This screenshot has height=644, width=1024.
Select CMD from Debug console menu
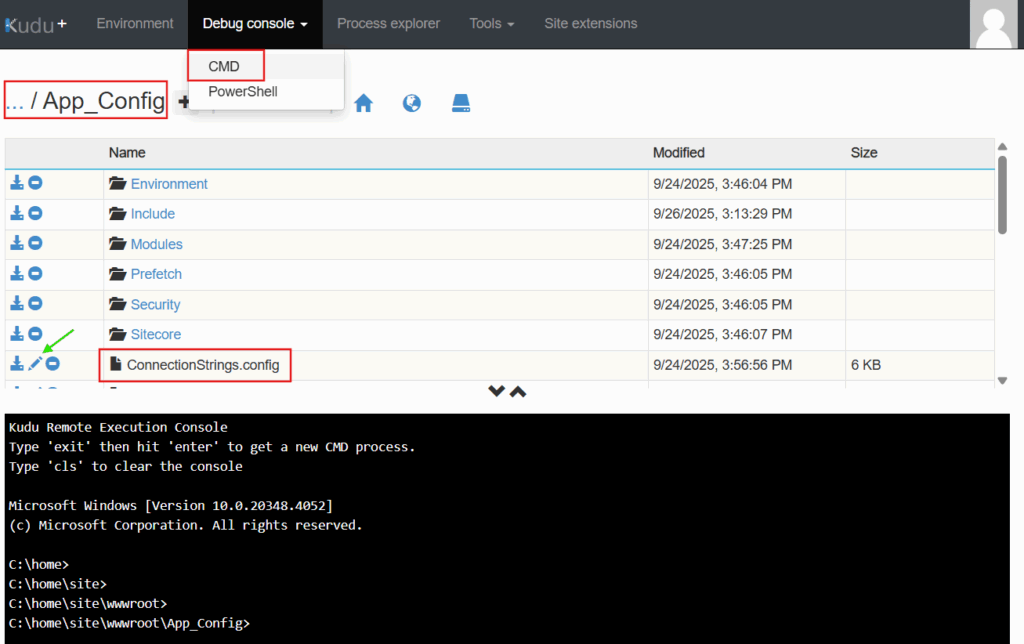point(225,66)
